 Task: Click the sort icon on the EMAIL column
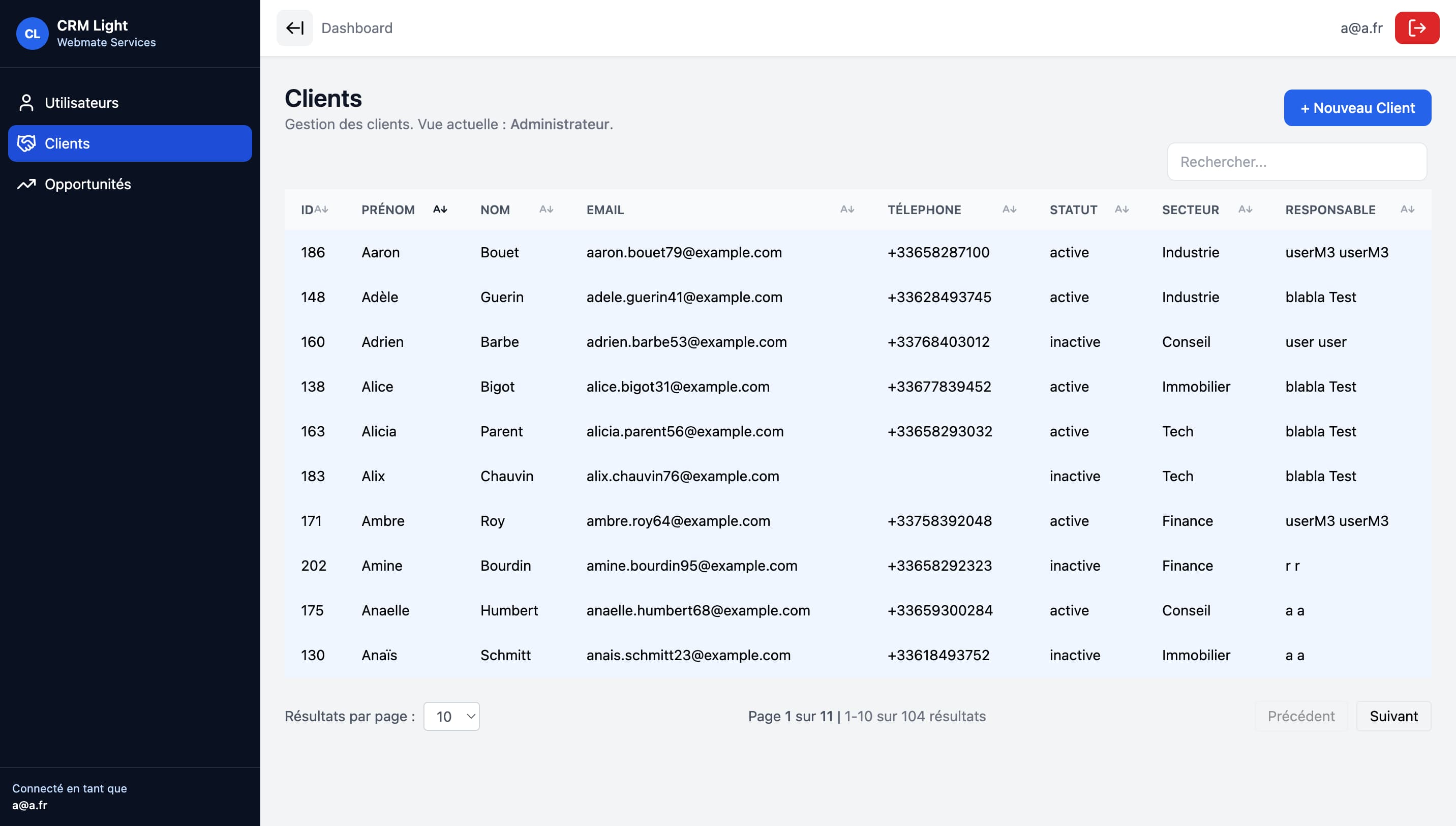(x=847, y=209)
